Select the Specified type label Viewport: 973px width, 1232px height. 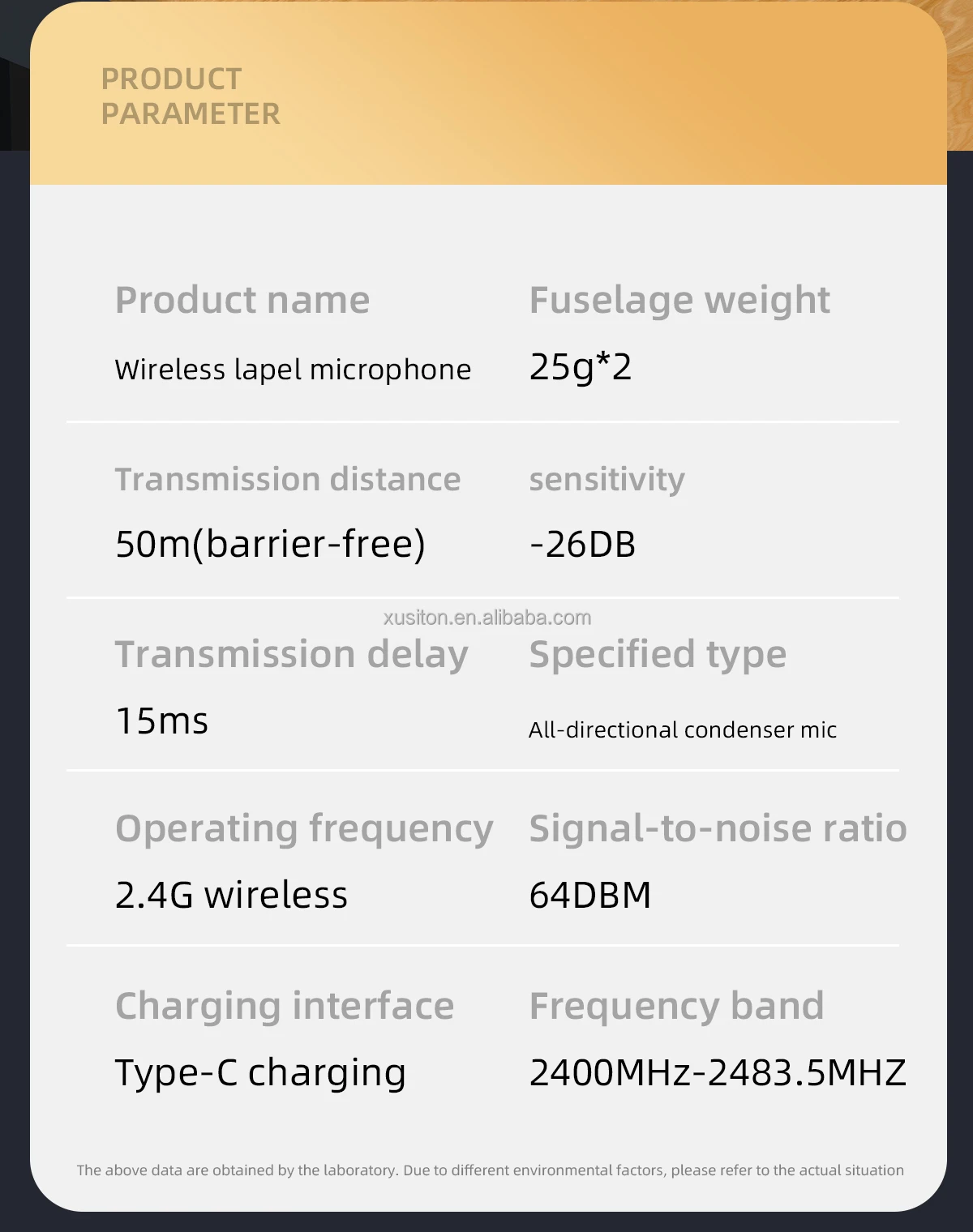pyautogui.click(x=658, y=654)
